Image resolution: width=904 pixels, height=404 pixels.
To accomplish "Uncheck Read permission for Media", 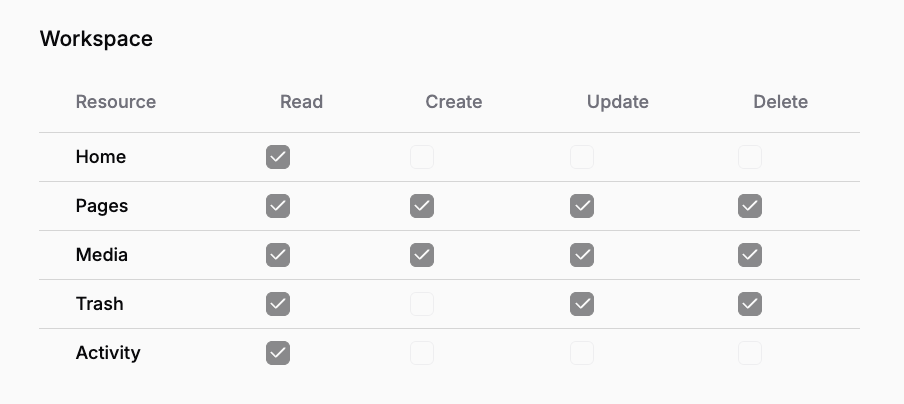I will [x=278, y=255].
